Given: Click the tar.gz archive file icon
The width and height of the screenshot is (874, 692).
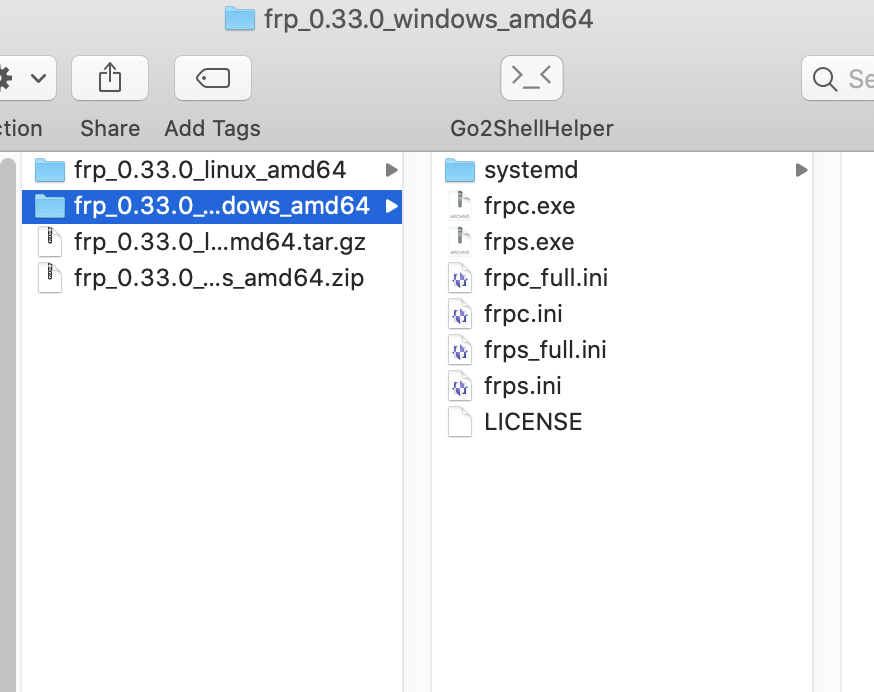Looking at the screenshot, I should tap(49, 242).
